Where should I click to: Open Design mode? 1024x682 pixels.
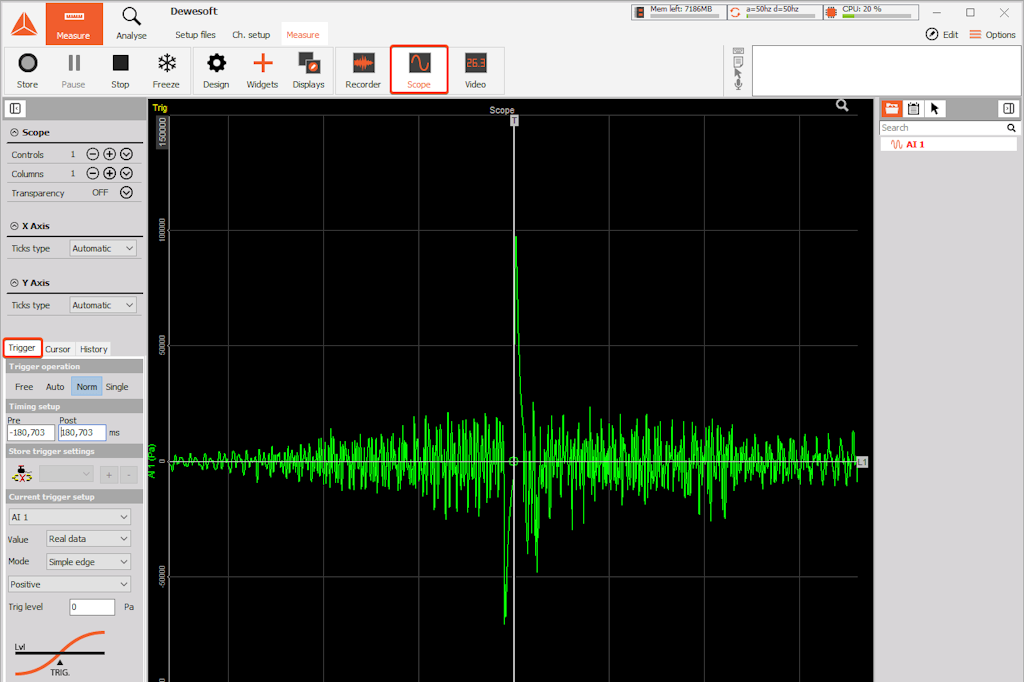[216, 71]
